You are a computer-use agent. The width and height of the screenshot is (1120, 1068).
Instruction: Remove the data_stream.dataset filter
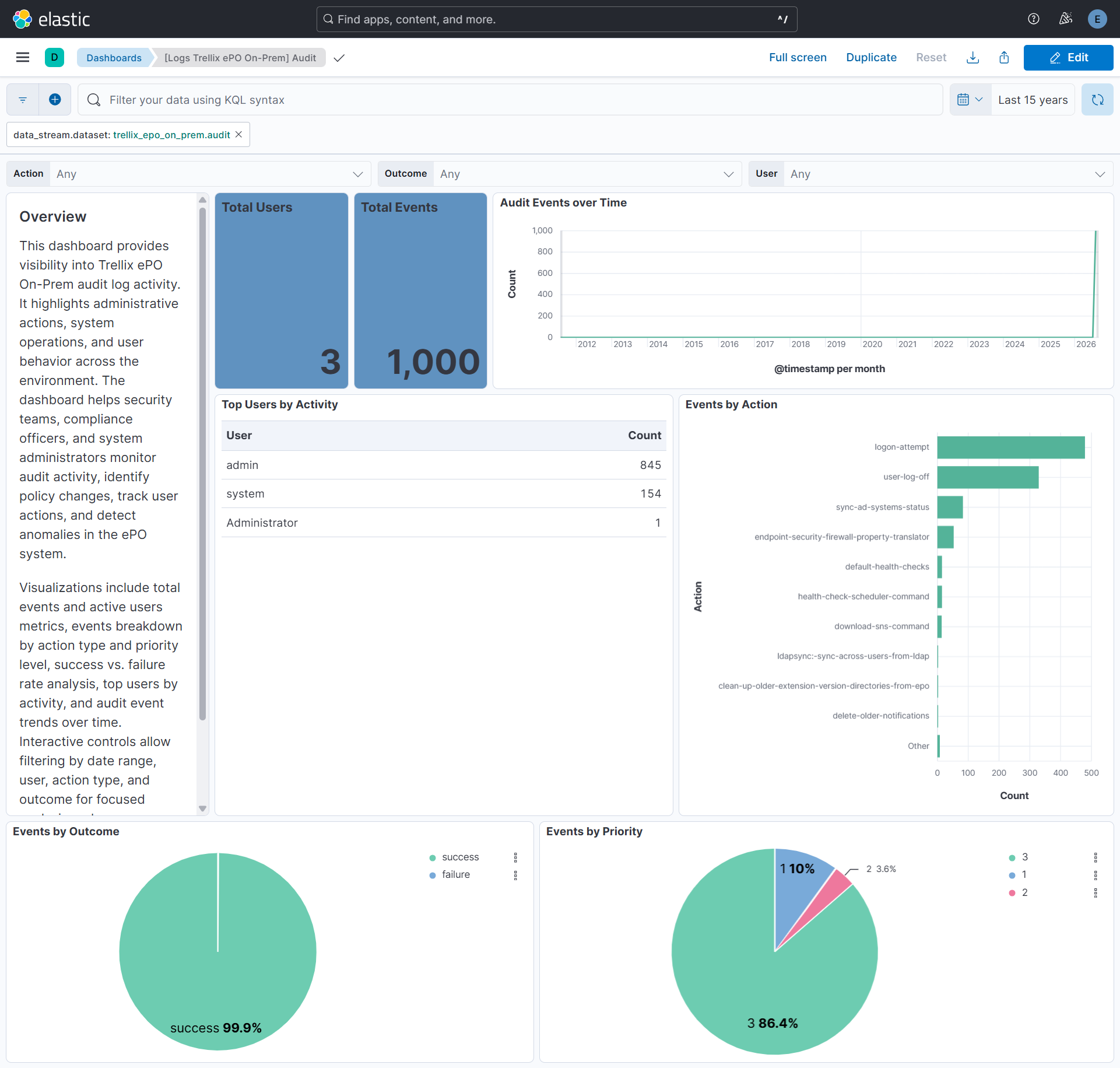click(x=238, y=135)
